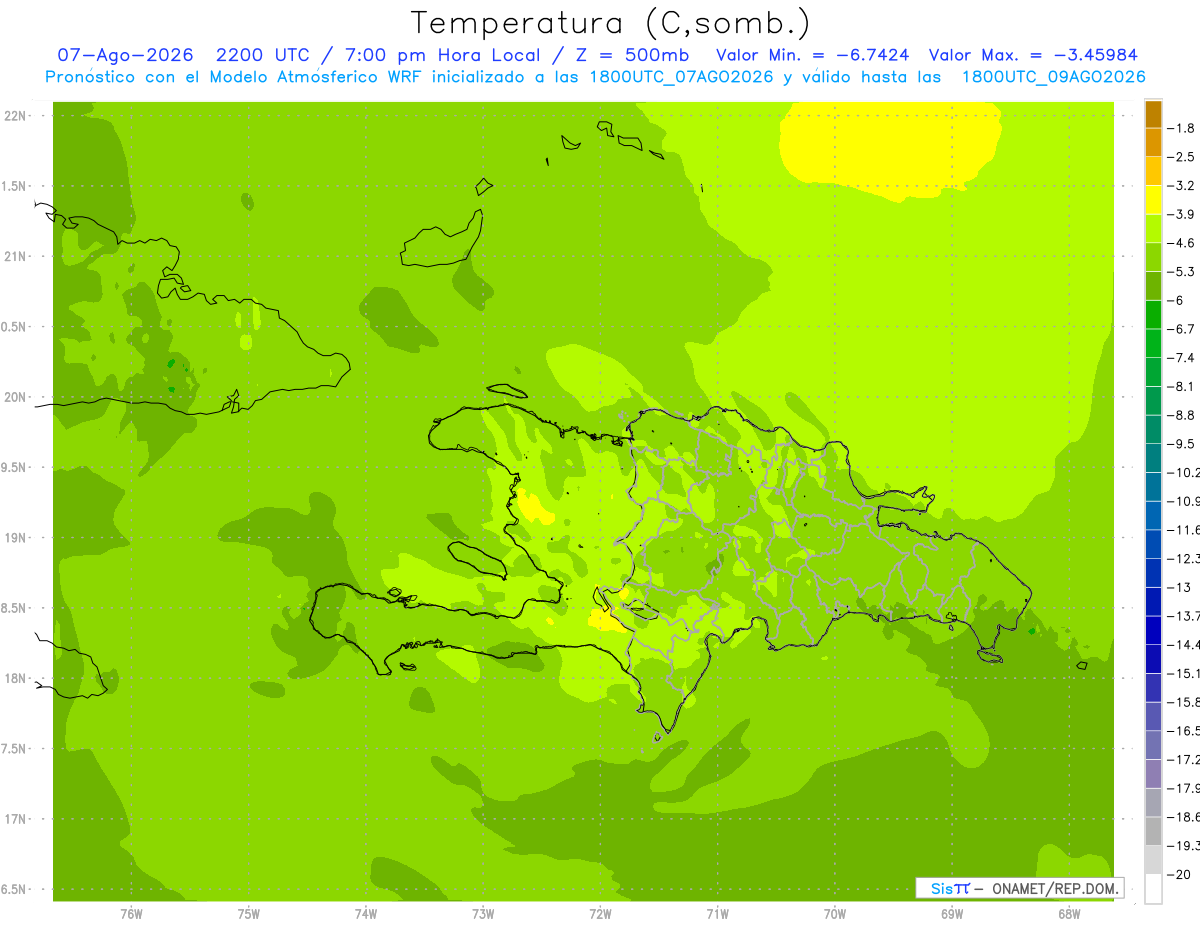Pick the dark orange swatch above -1.8

[x=1153, y=114]
